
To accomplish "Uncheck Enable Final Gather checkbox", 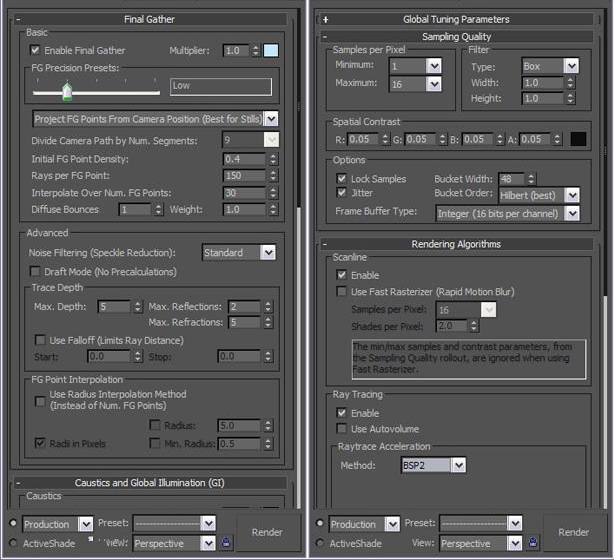I will click(x=35, y=50).
